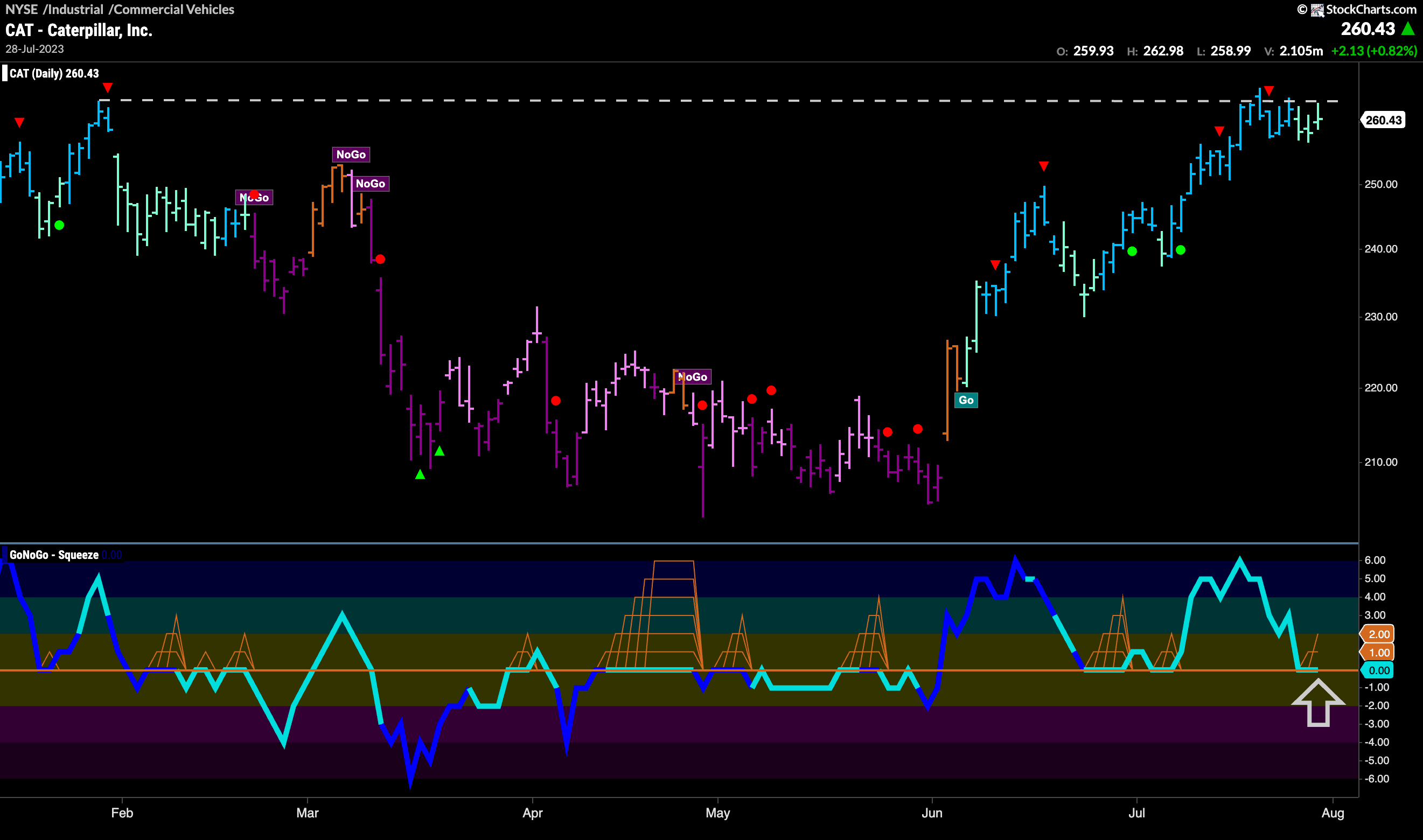Click the red triangle above the late-July high

(x=1269, y=91)
